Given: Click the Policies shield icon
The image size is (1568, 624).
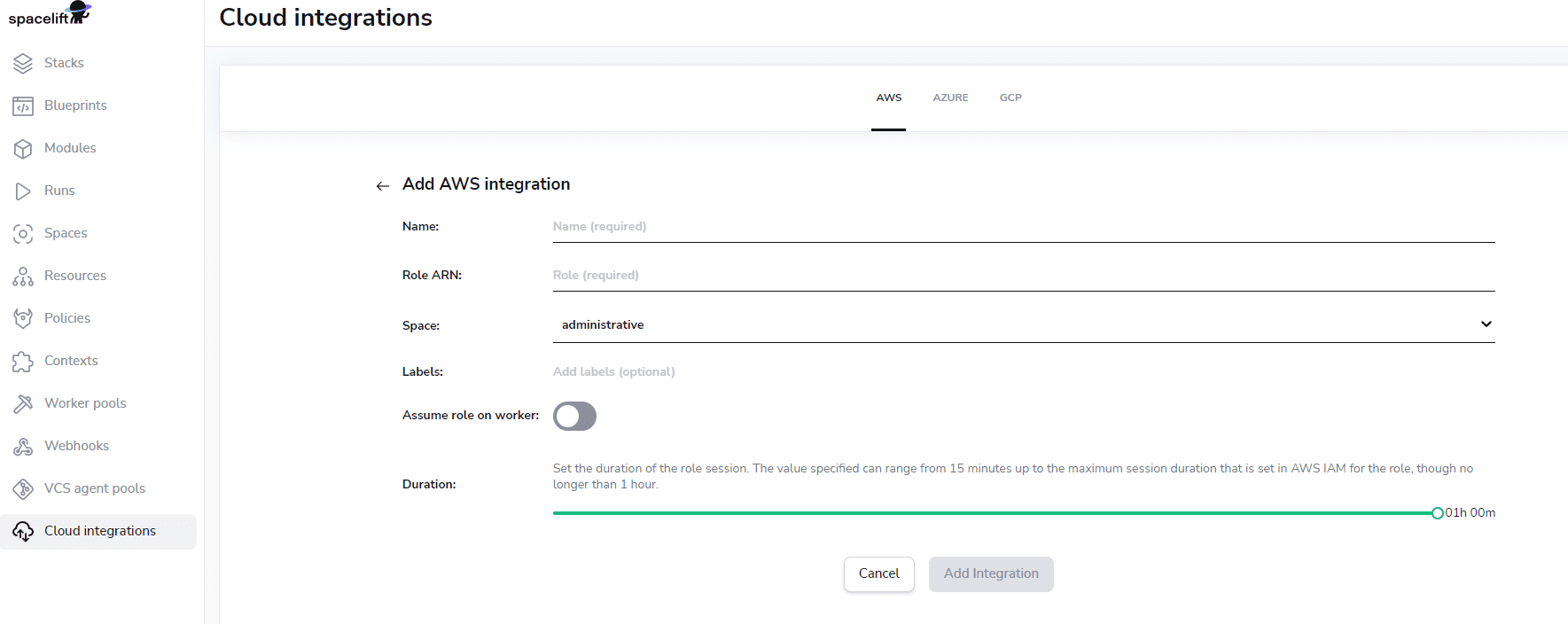Looking at the screenshot, I should (x=23, y=318).
